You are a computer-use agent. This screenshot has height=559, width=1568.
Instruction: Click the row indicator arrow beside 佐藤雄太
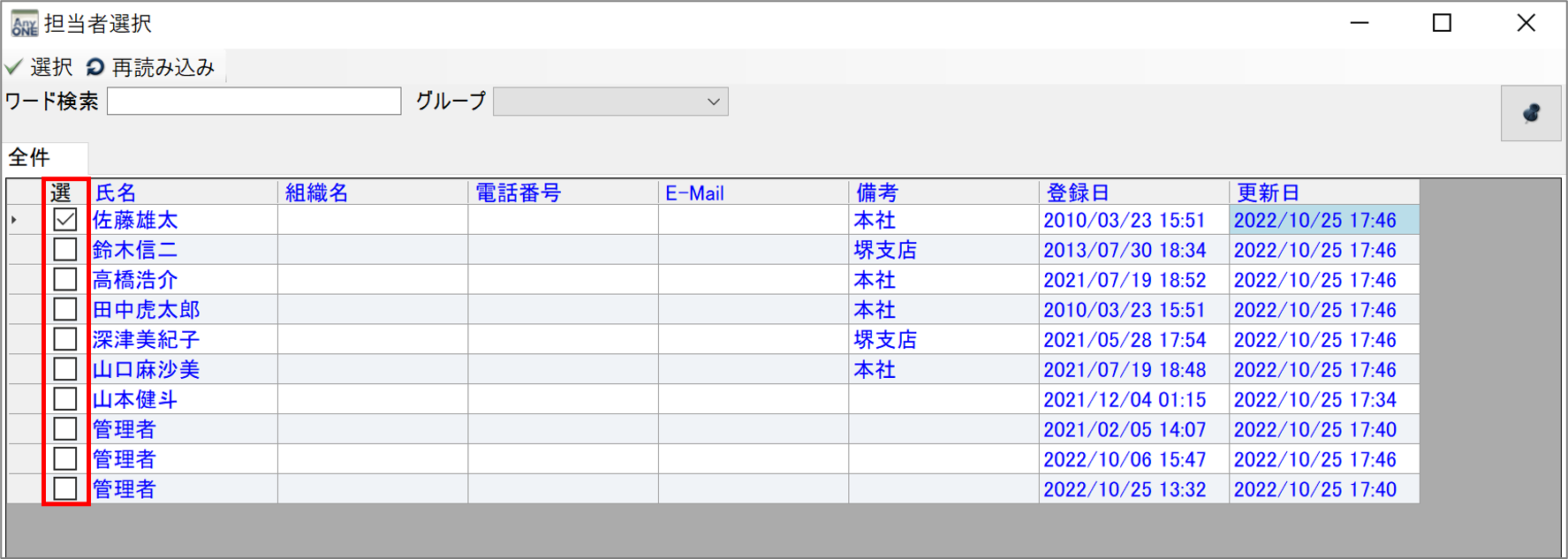pyautogui.click(x=14, y=220)
